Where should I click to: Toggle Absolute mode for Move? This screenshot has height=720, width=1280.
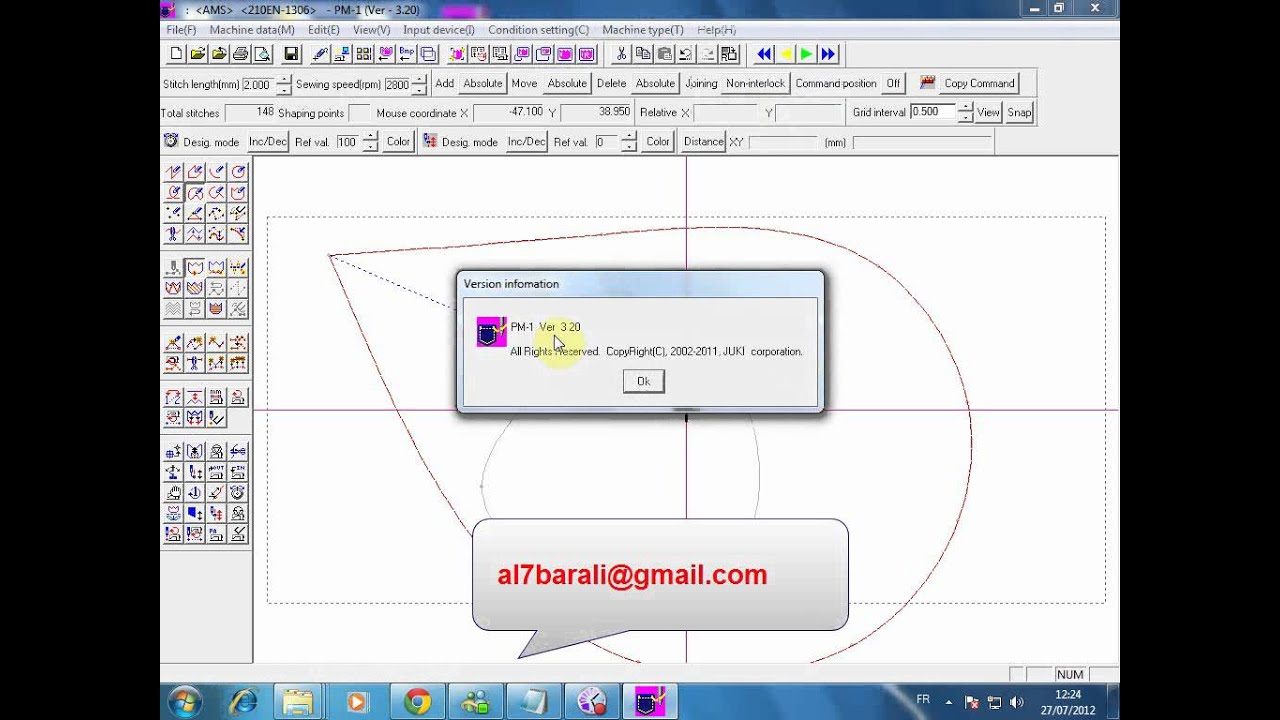tap(567, 83)
